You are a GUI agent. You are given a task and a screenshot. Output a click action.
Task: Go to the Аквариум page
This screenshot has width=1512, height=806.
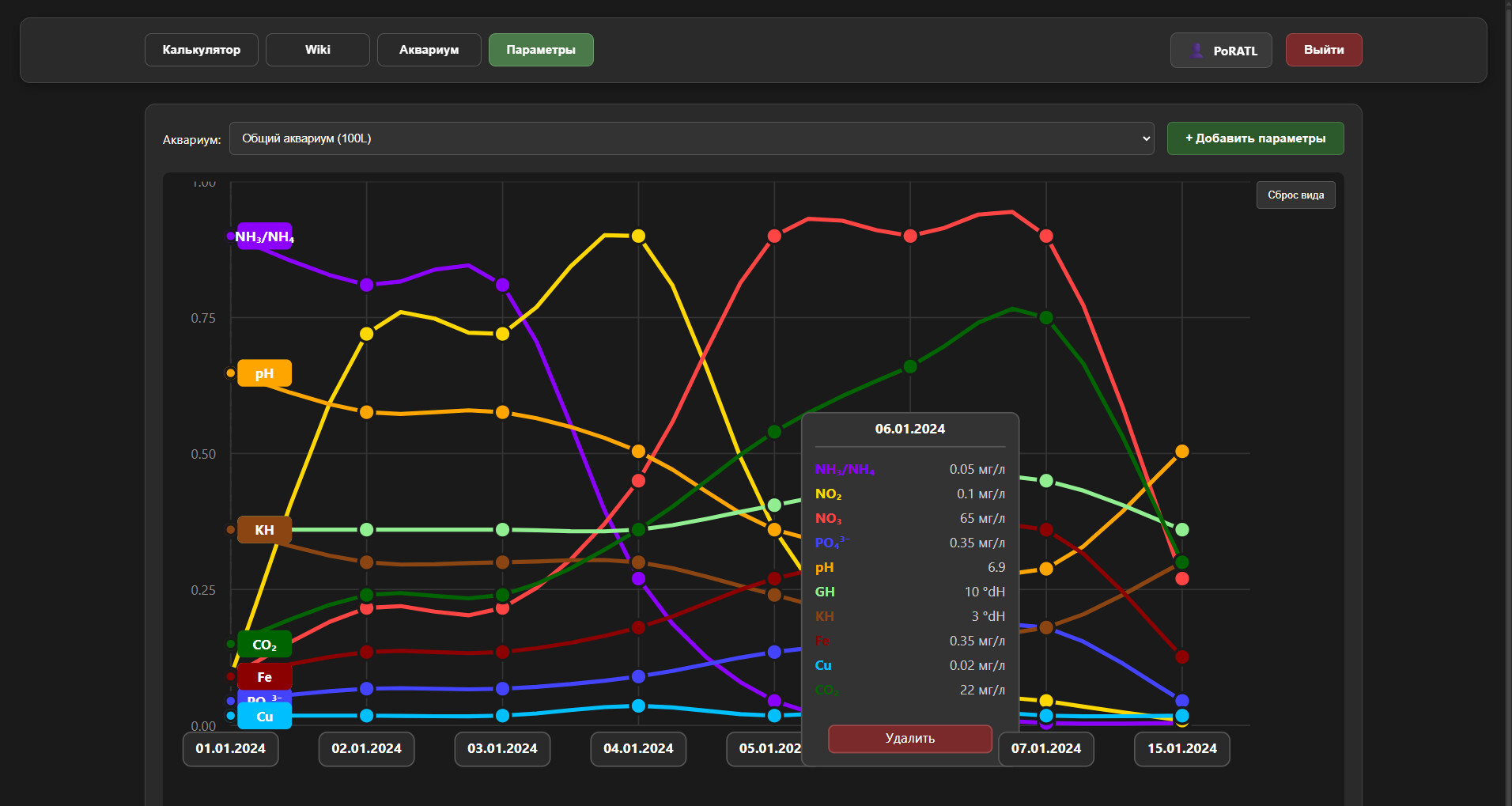(x=429, y=50)
